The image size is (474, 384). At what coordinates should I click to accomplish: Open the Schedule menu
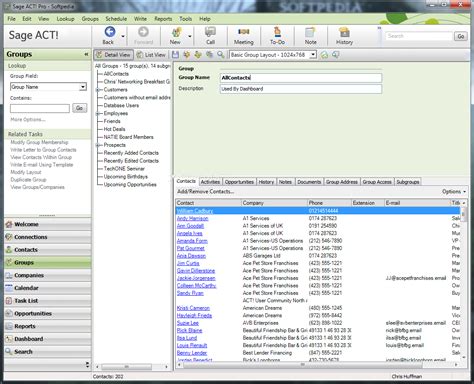pos(116,19)
